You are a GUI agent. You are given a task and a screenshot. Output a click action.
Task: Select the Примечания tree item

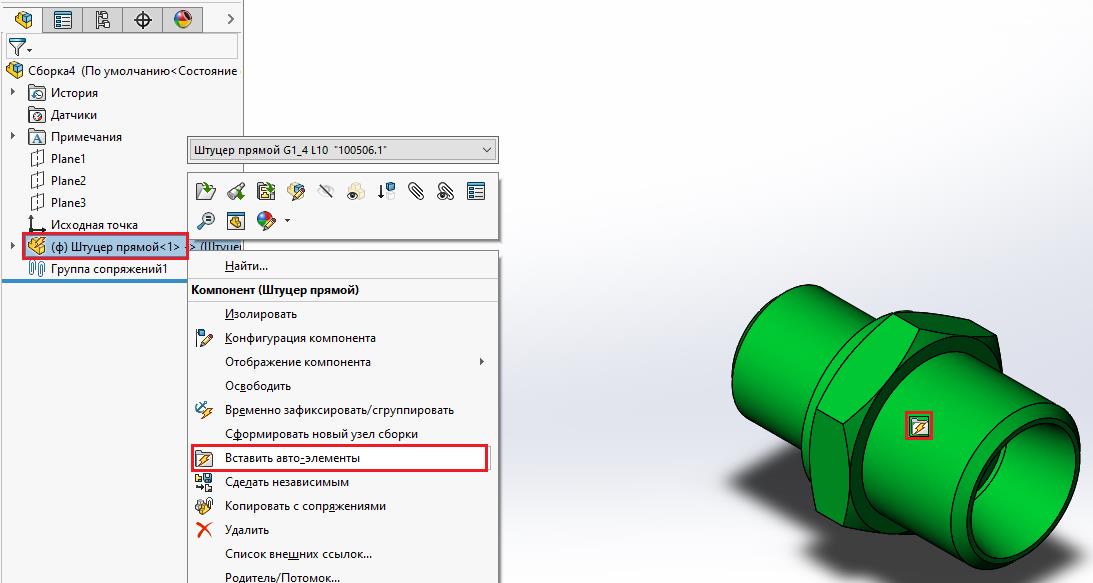86,137
